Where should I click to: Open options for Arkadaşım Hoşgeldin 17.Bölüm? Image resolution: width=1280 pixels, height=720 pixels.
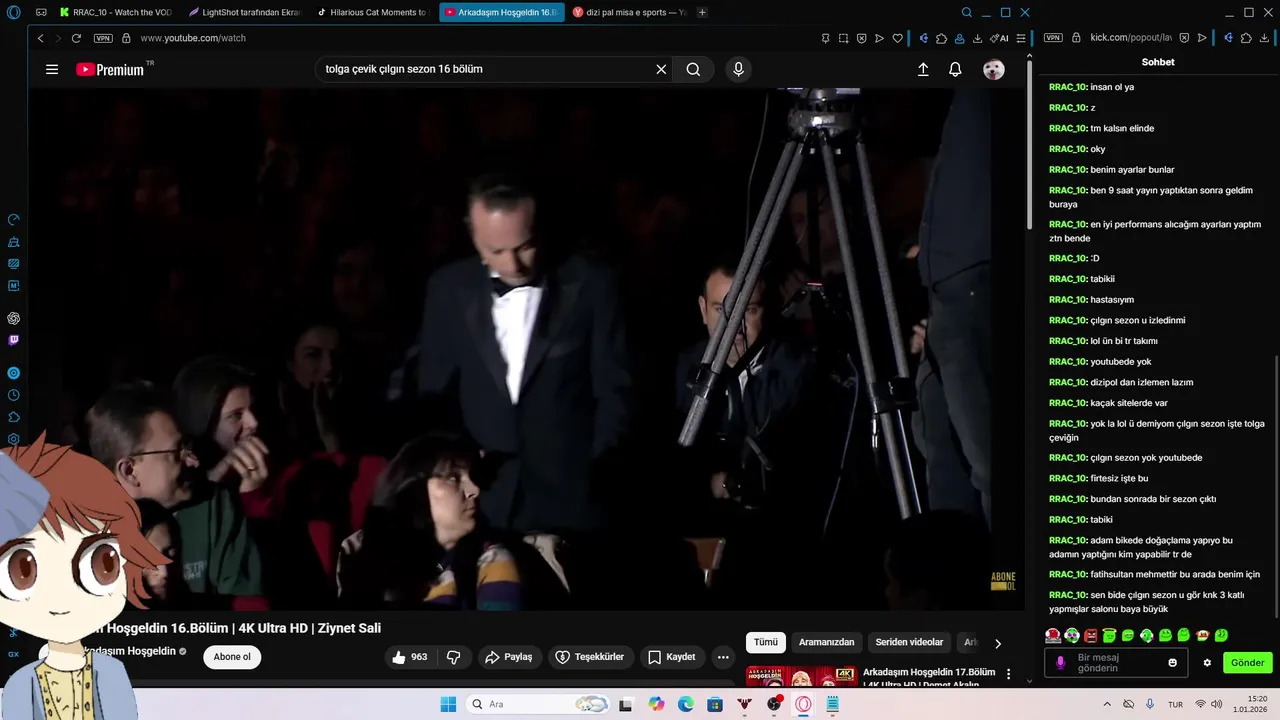1008,675
